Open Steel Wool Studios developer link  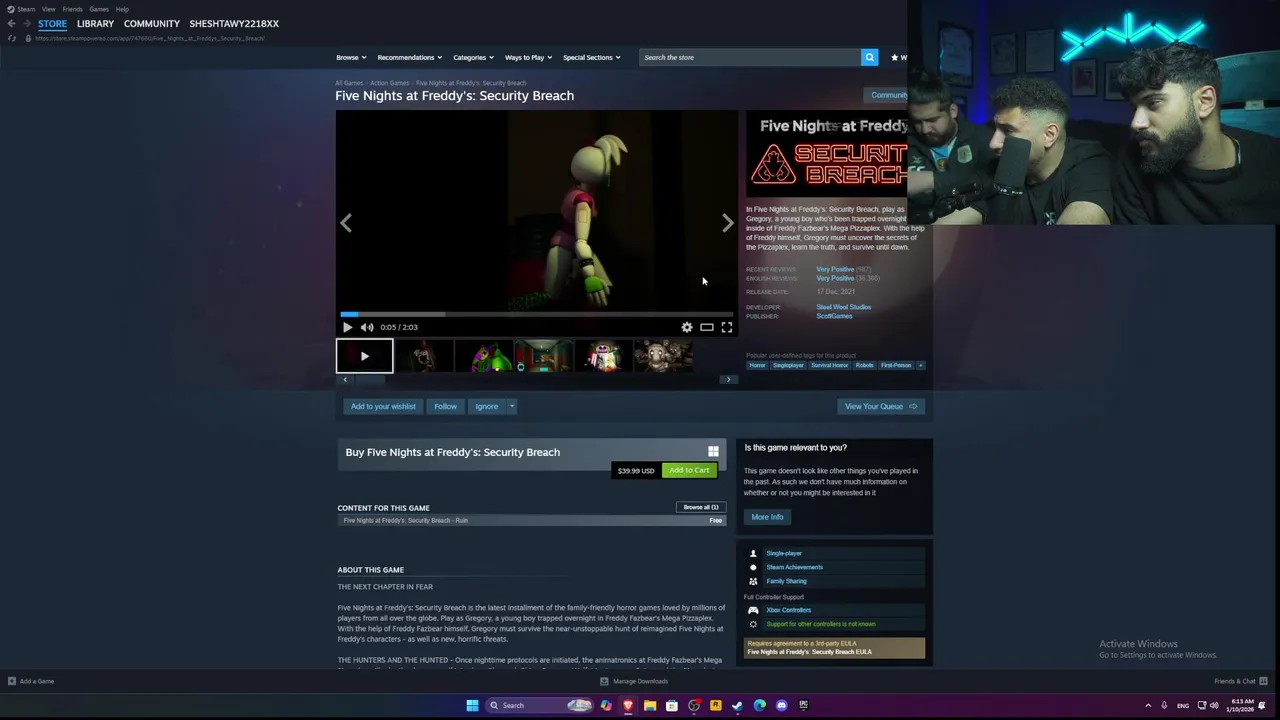[843, 307]
